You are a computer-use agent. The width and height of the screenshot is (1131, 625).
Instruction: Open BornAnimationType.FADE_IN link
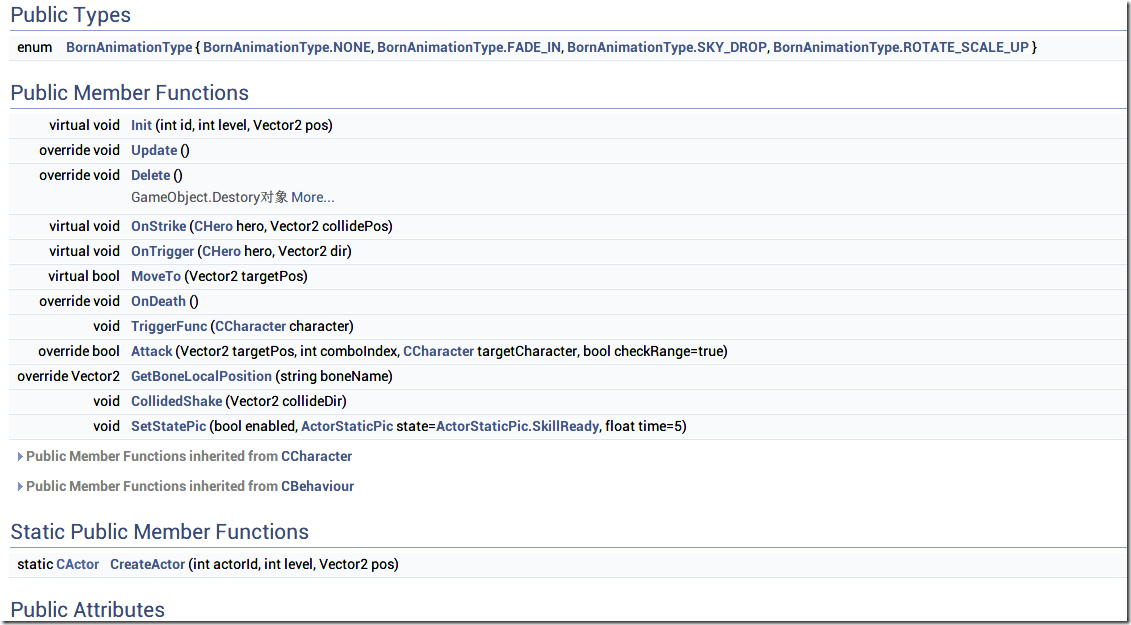[x=469, y=48]
